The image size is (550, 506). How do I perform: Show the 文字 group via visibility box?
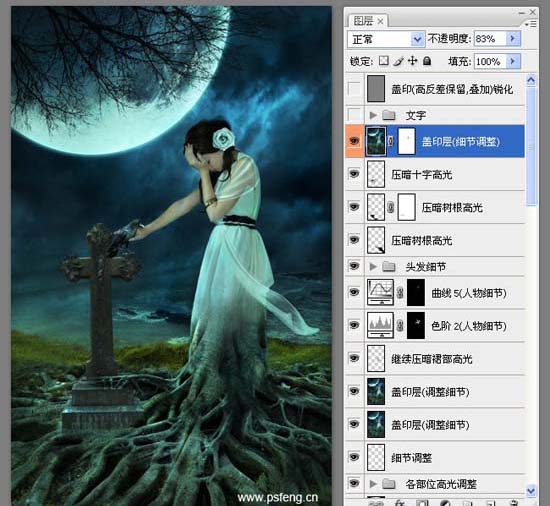(x=354, y=115)
